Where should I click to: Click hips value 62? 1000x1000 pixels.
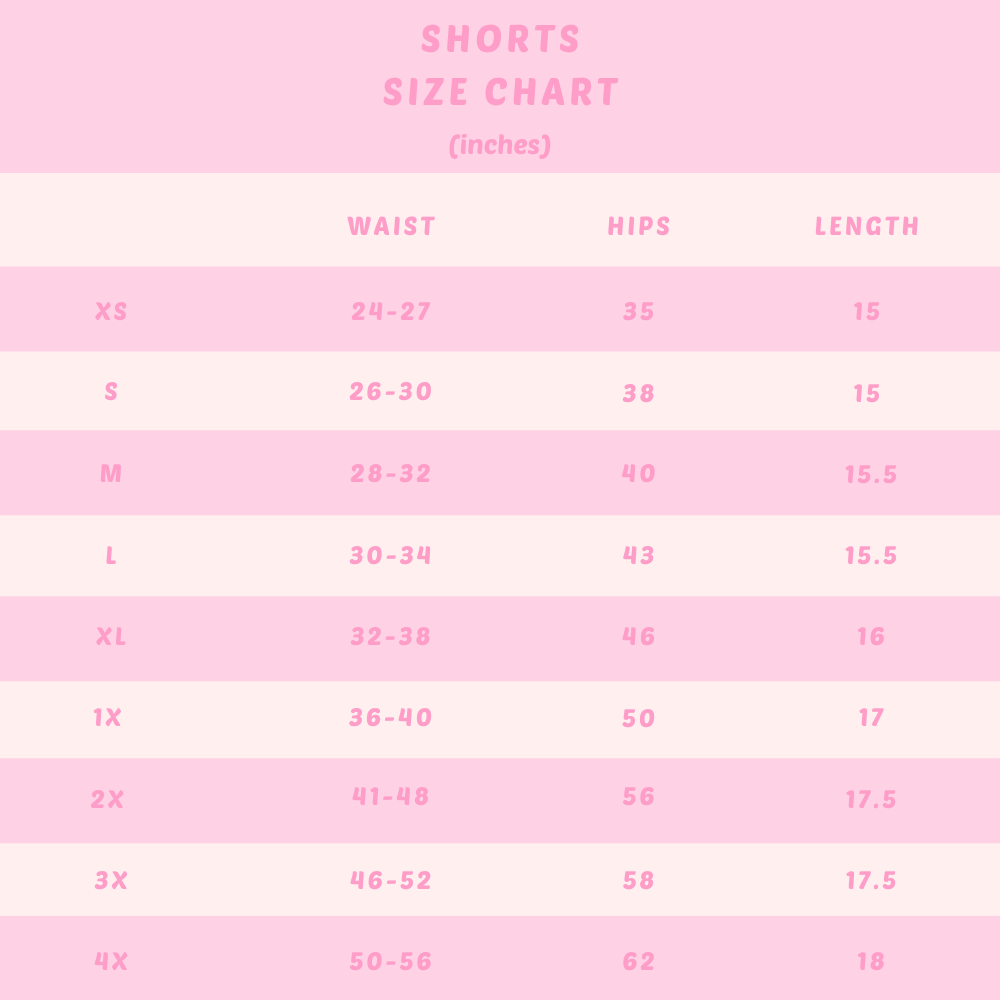coord(639,961)
